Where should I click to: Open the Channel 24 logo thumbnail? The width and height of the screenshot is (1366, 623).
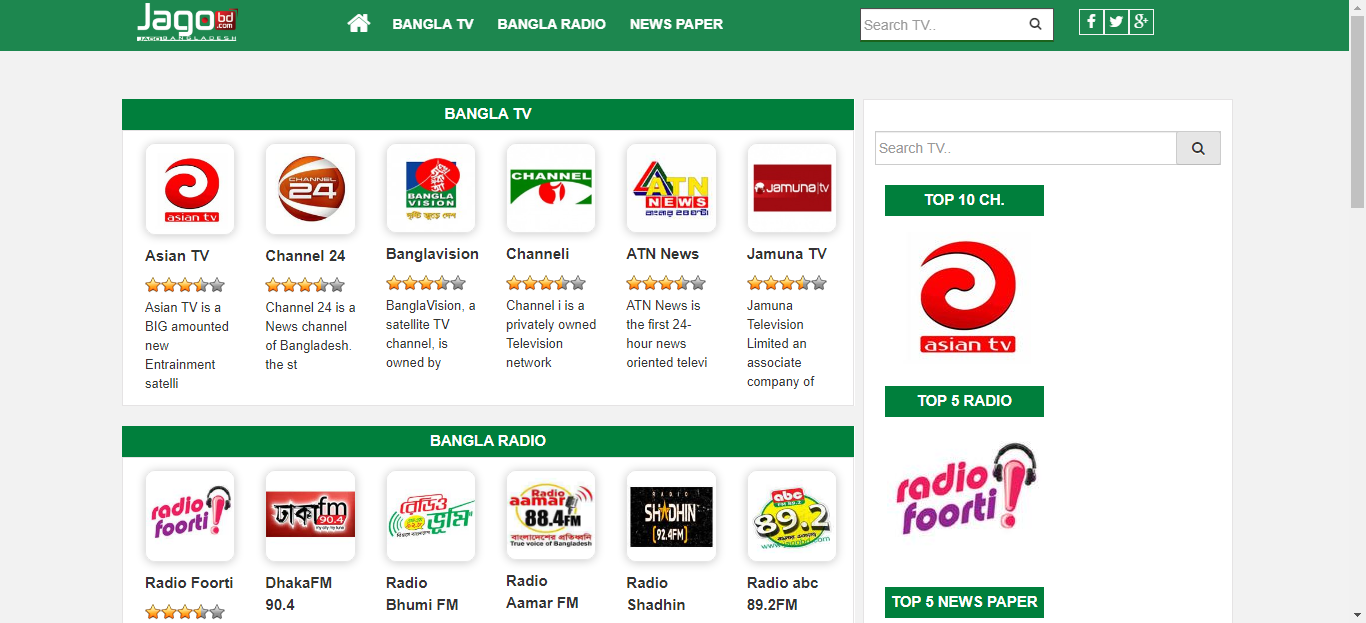310,188
